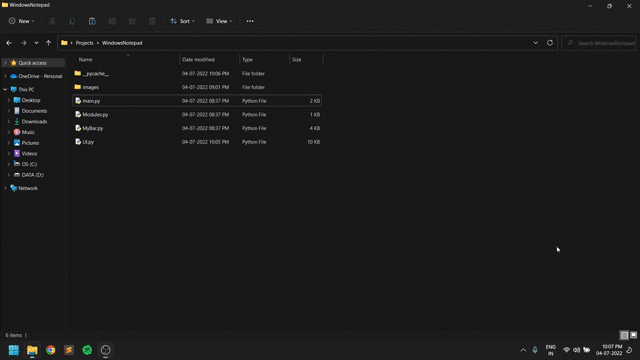Viewport: 640px width, 360px height.
Task: Open the Sort dropdown
Action: click(182, 21)
